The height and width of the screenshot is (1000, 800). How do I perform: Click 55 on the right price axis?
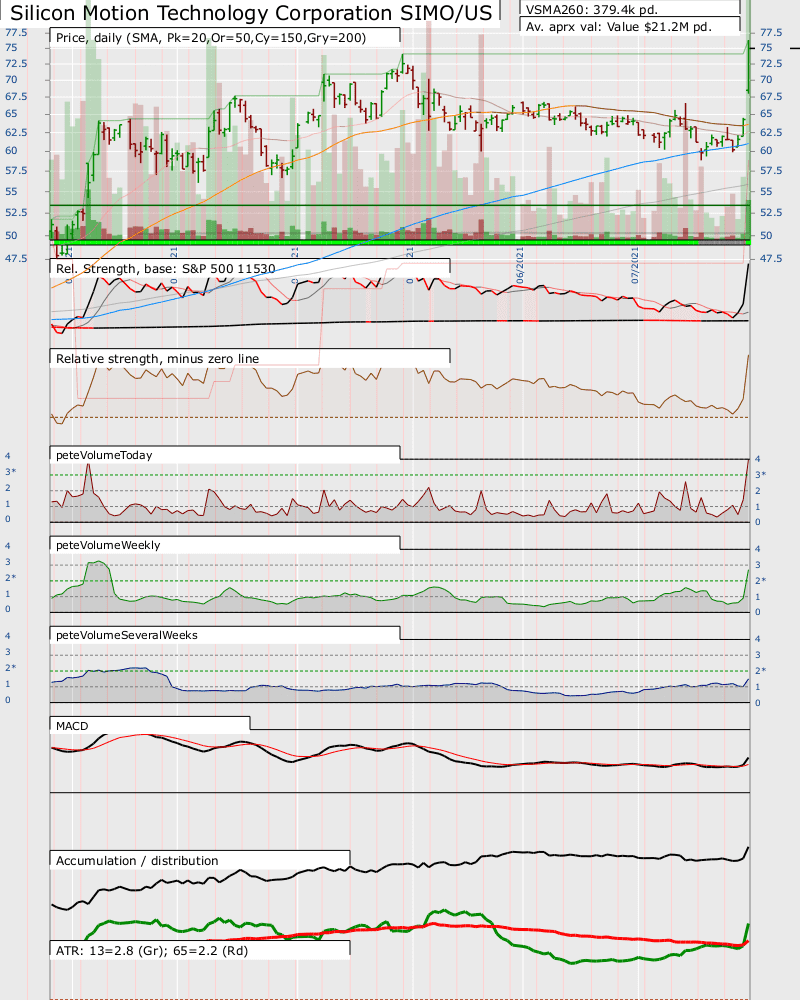tap(766, 191)
